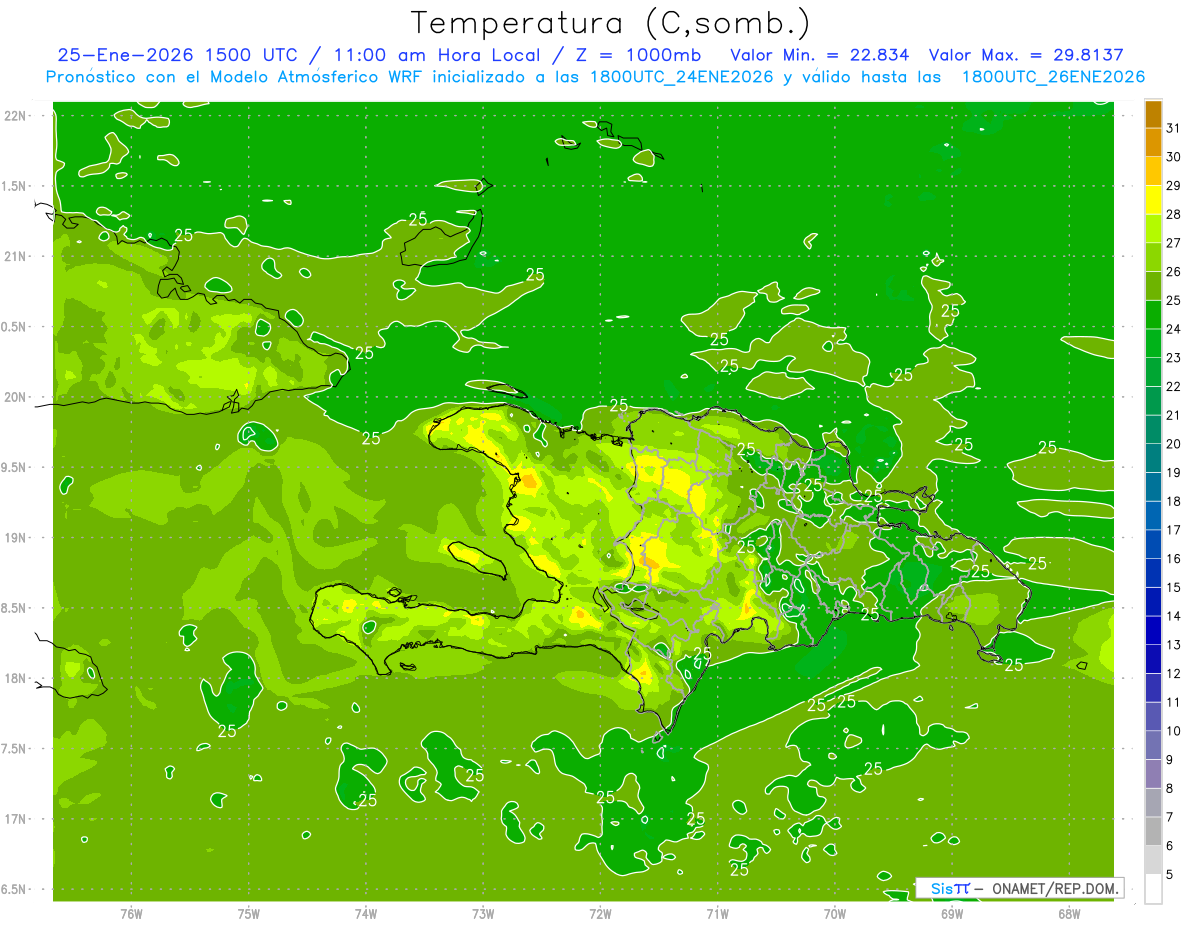Click the '1800UTC_26ENE2026' valid-until time
Screen dimensions: 1200x927
(1053, 77)
